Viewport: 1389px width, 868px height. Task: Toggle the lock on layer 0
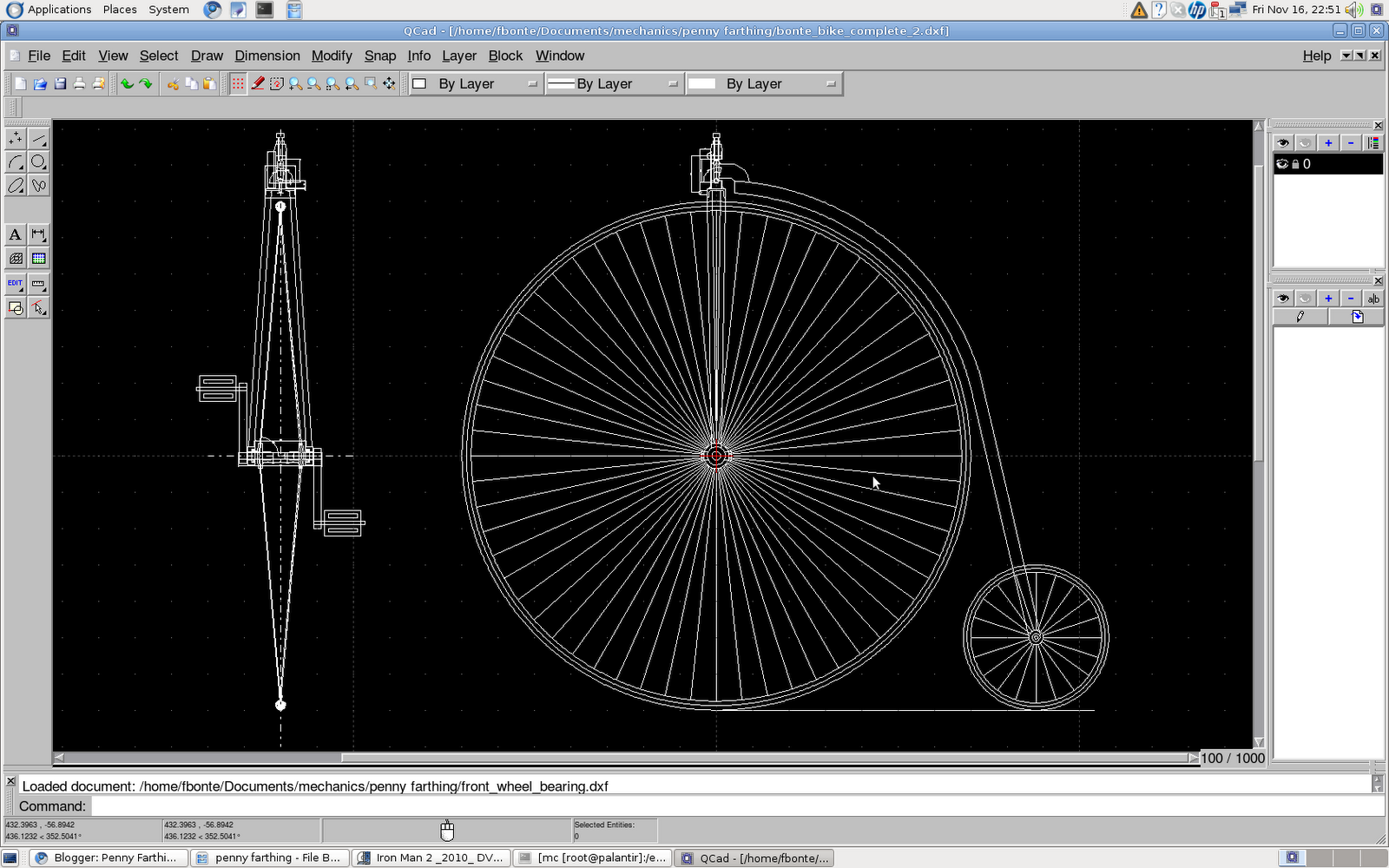[1295, 163]
